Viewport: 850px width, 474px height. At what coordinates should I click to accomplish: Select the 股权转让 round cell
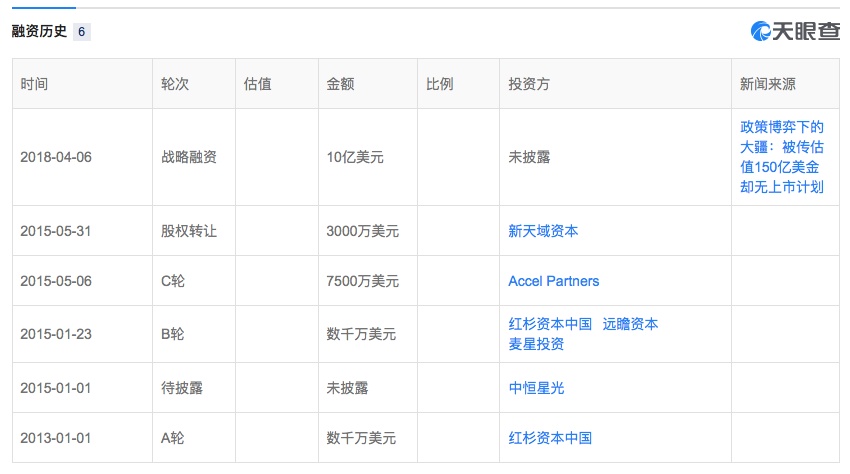pos(189,231)
